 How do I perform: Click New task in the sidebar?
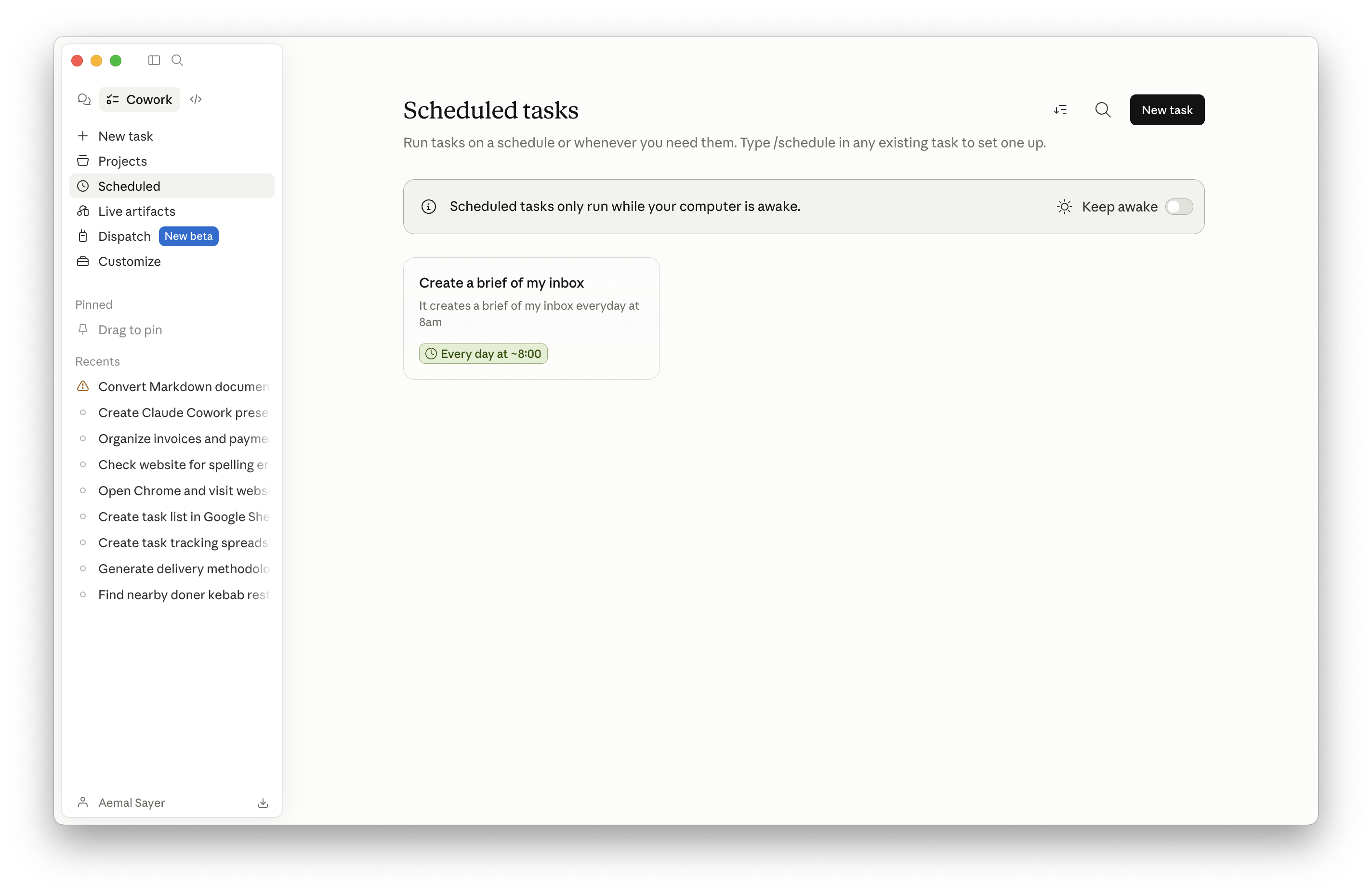coord(125,137)
